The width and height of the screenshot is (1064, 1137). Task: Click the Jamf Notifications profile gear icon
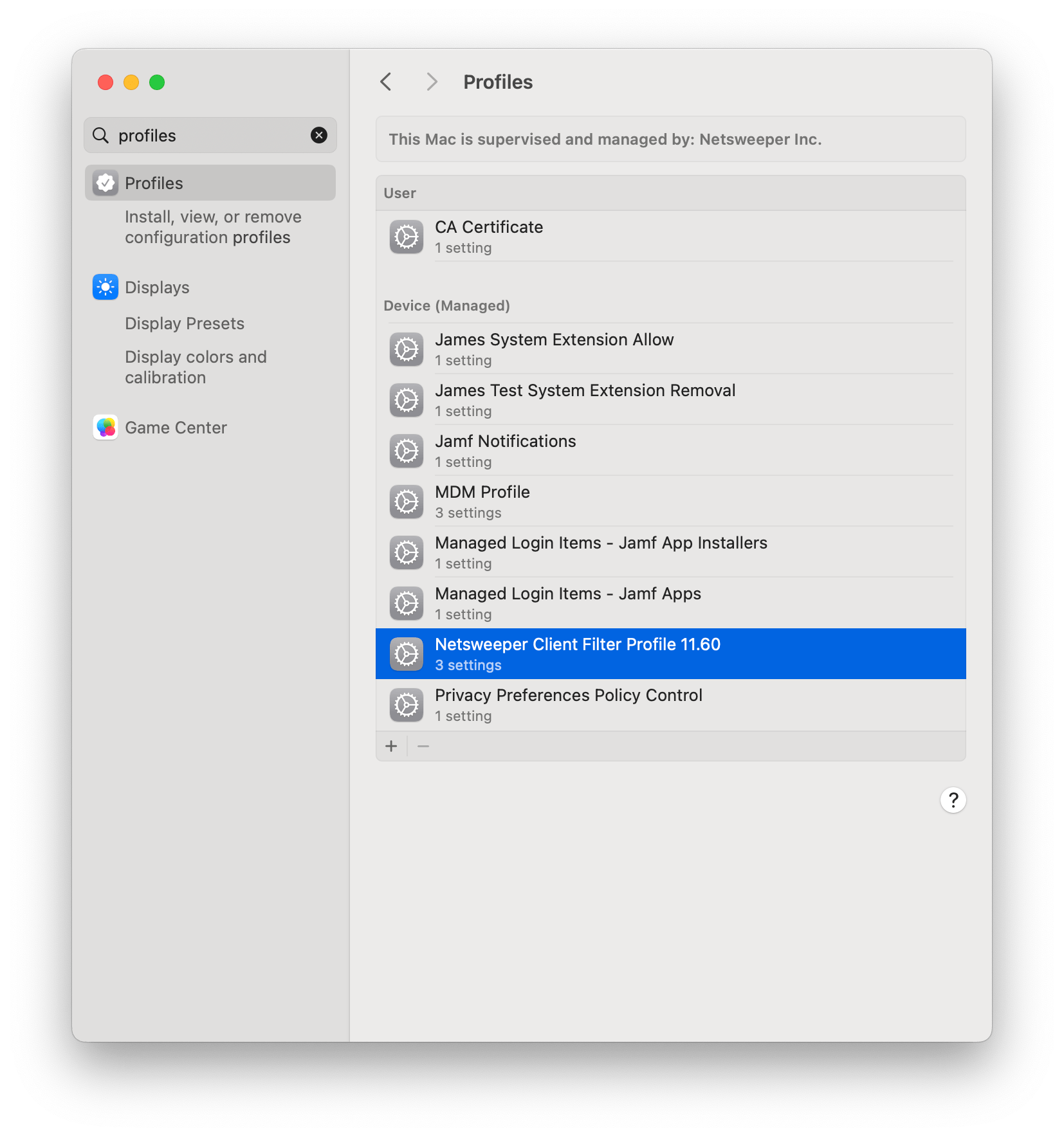[x=406, y=450]
